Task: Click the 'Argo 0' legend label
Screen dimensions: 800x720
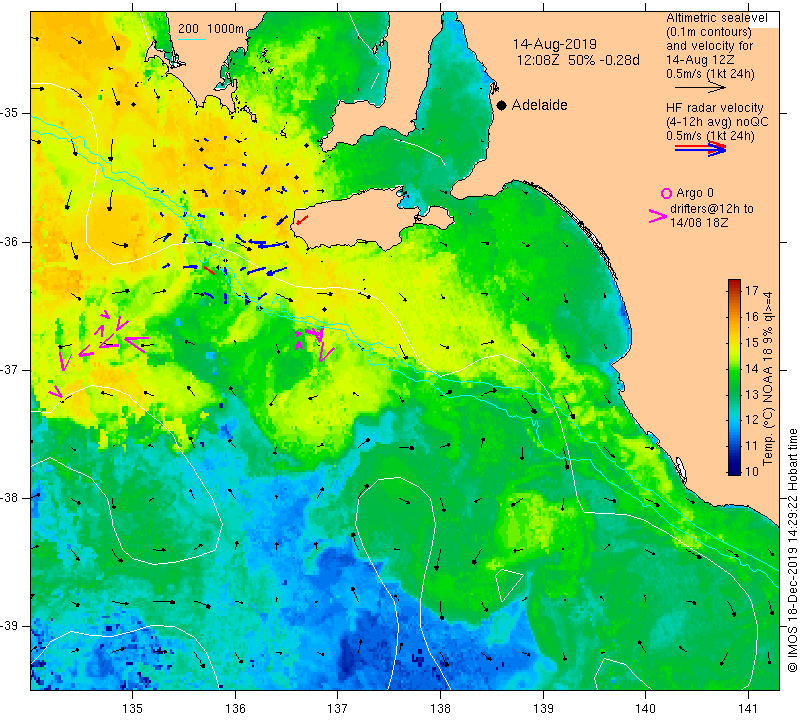Action: click(x=694, y=193)
